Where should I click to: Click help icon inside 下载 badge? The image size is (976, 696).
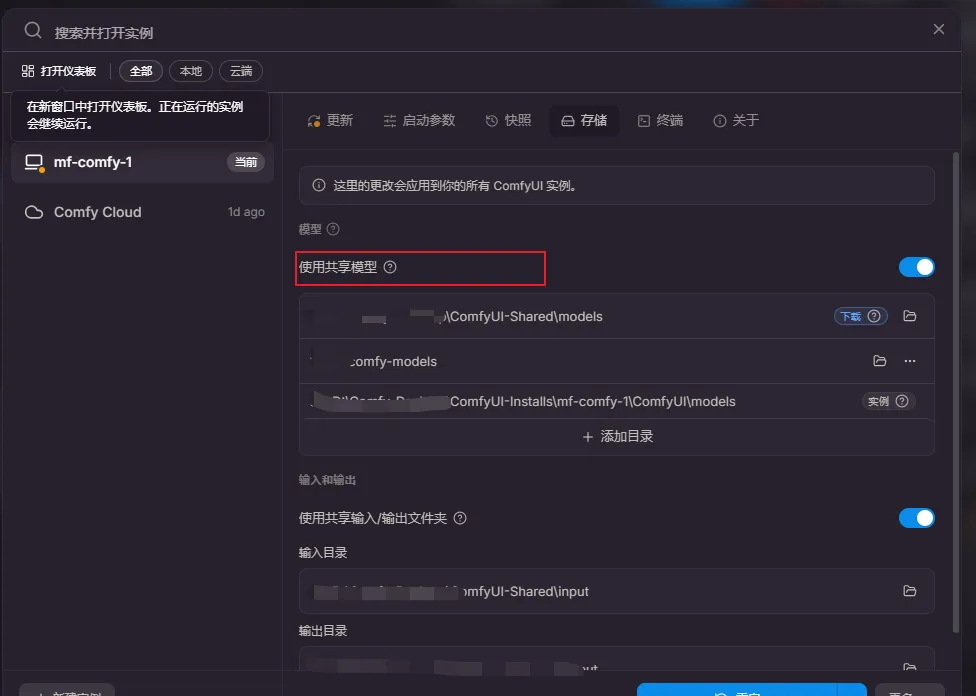[x=874, y=316]
